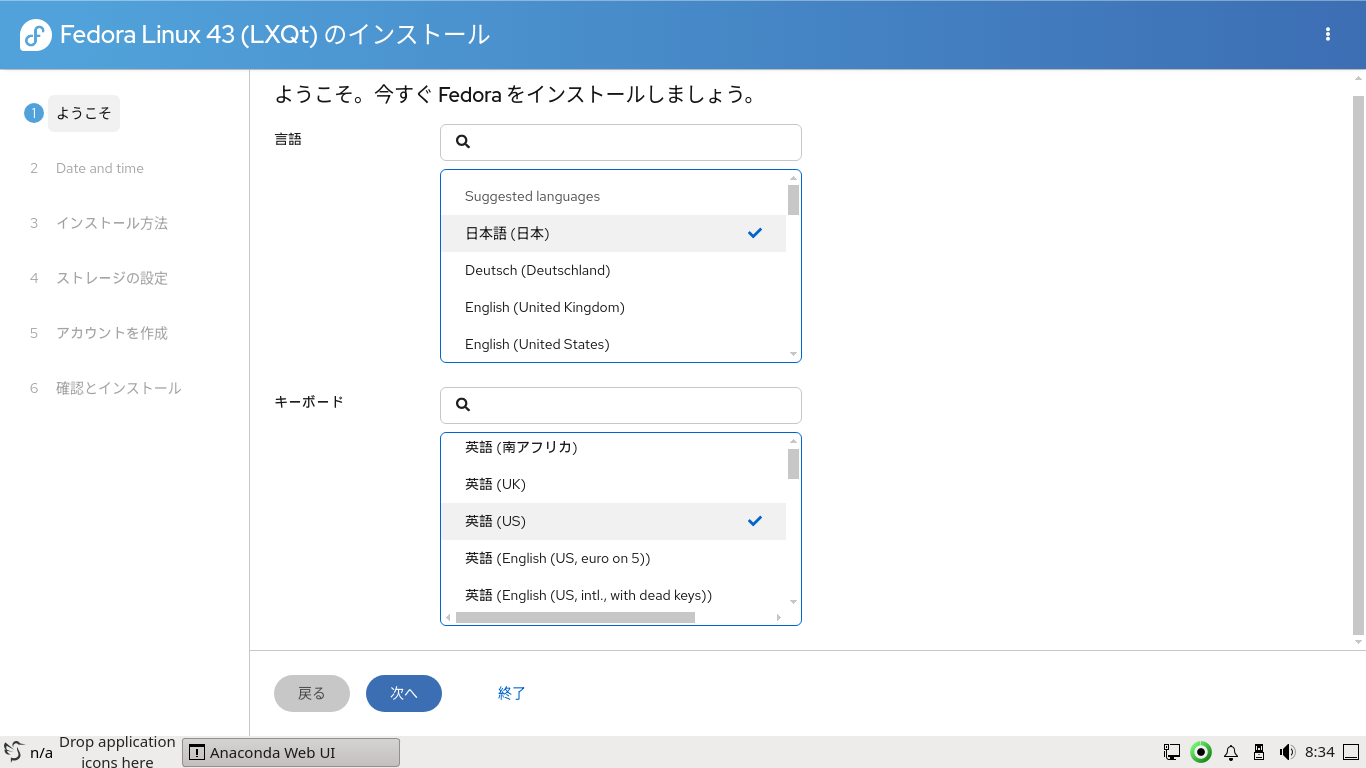Go to the ストレージの設定 step
This screenshot has height=768, width=1366.
click(x=112, y=278)
